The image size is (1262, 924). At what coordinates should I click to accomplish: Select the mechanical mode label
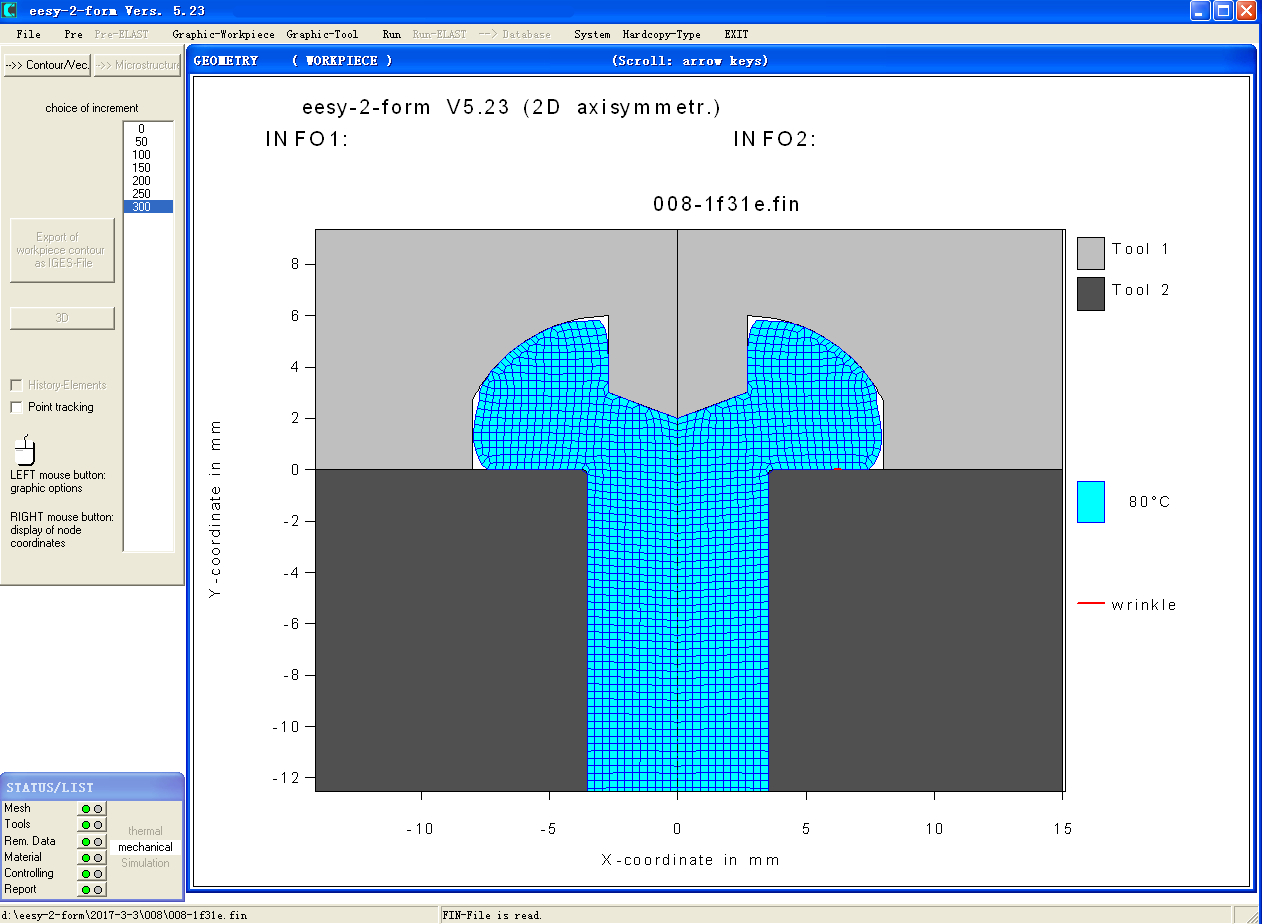(x=145, y=847)
